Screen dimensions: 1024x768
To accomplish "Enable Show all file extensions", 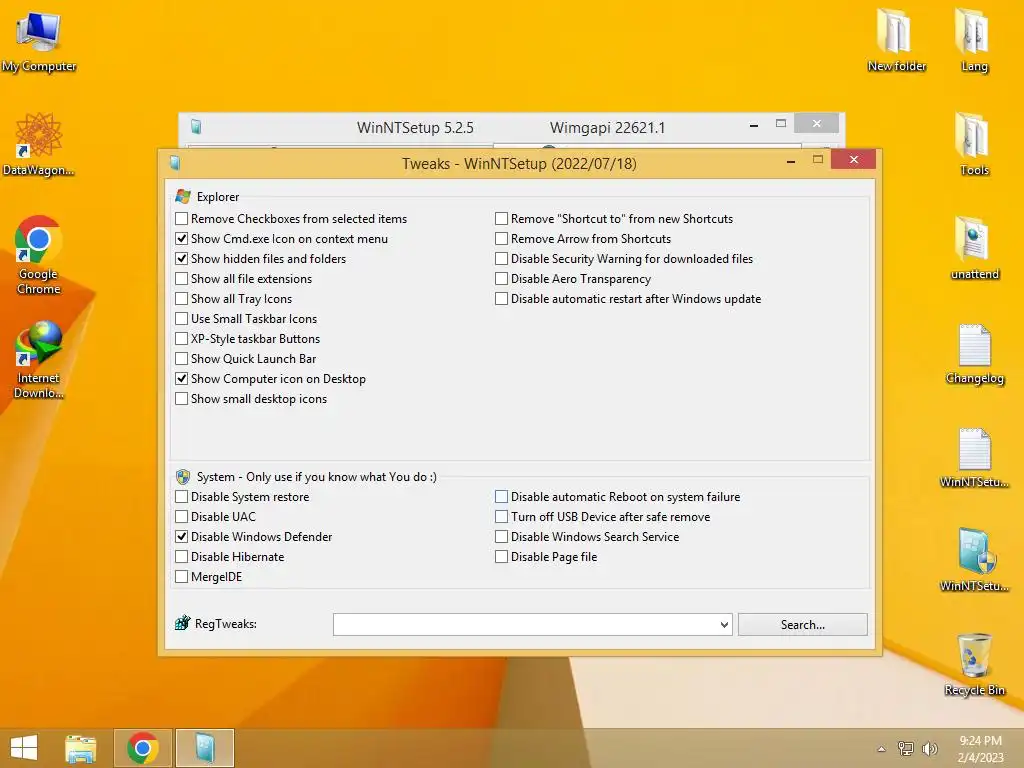I will point(182,278).
